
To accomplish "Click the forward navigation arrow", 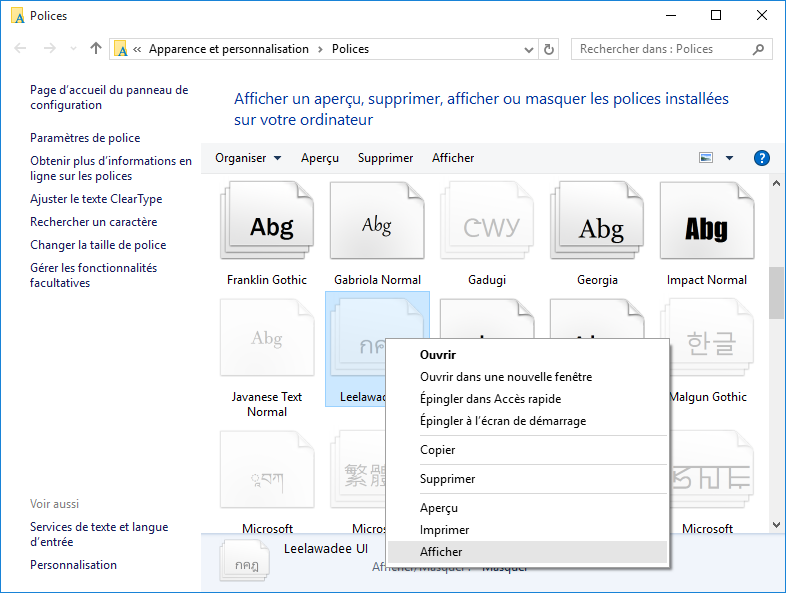I will click(50, 48).
